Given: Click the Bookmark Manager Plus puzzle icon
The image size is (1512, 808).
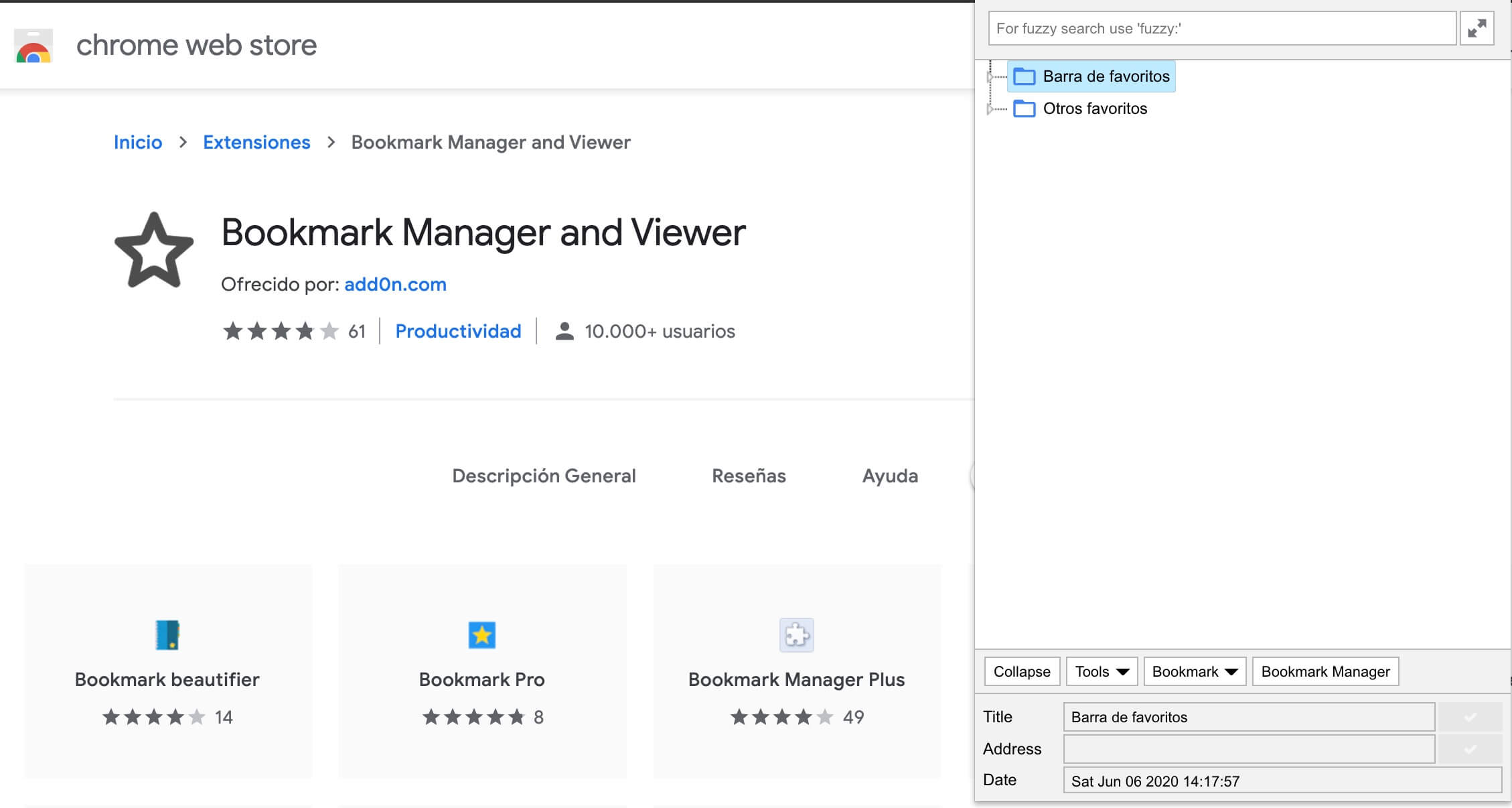Looking at the screenshot, I should tap(796, 634).
